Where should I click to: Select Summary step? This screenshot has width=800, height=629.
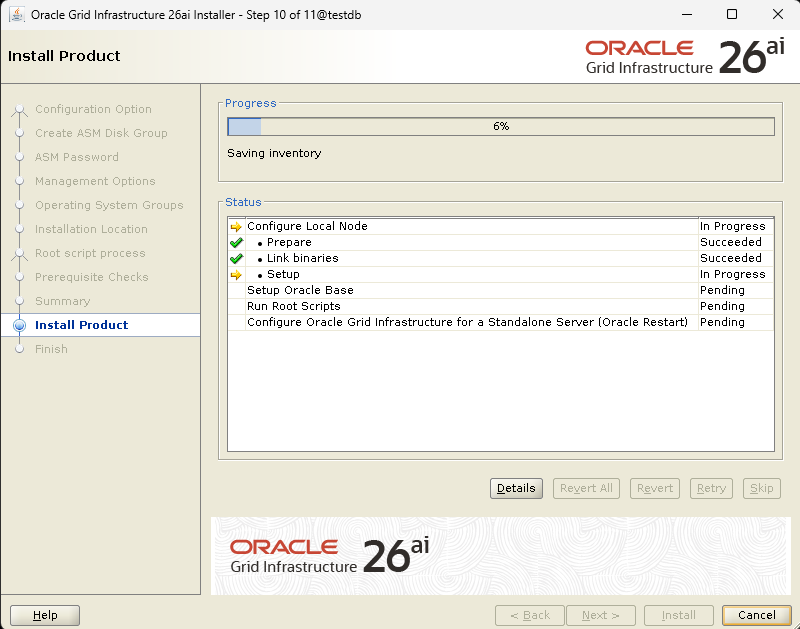pos(63,301)
